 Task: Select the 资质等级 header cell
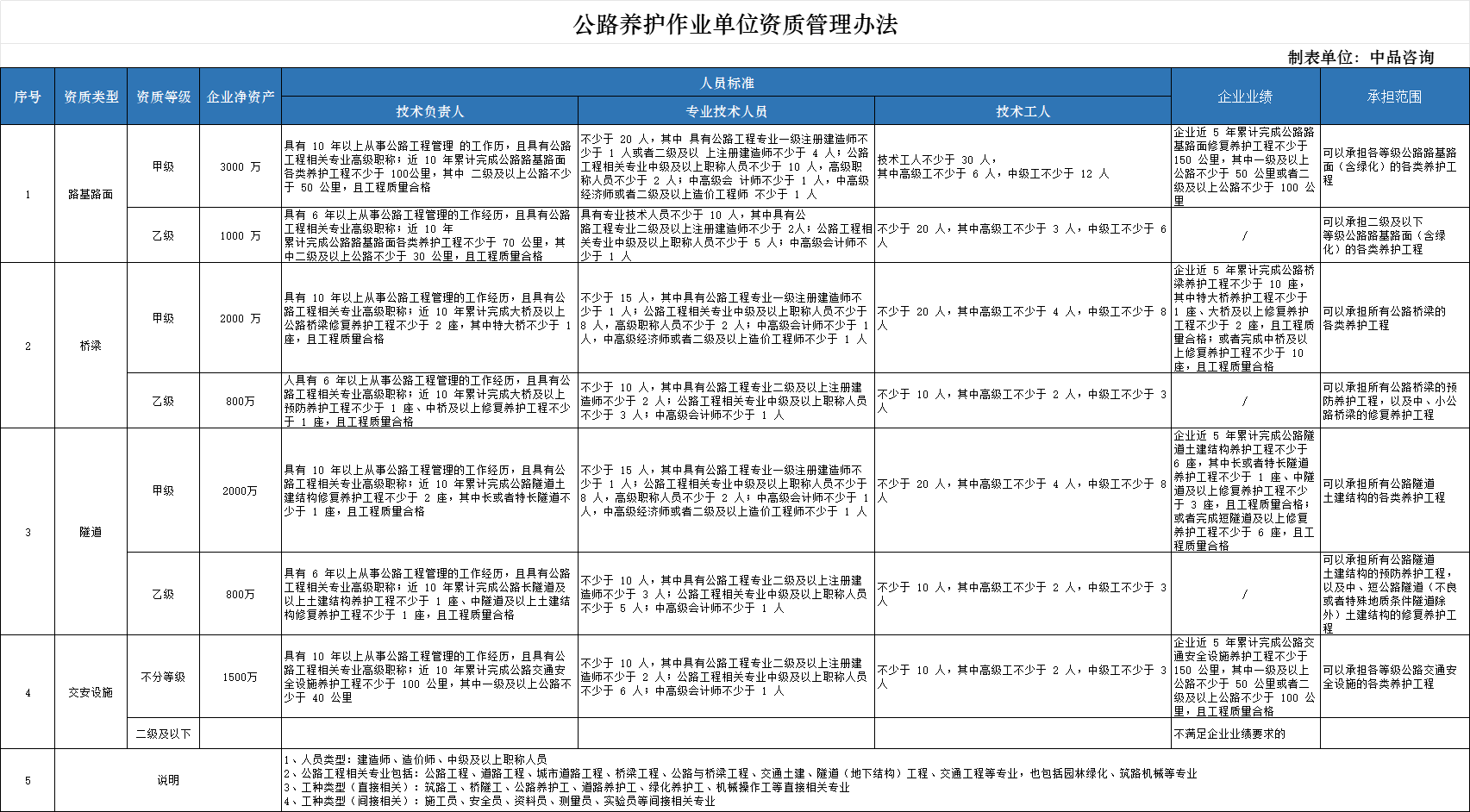coord(164,97)
